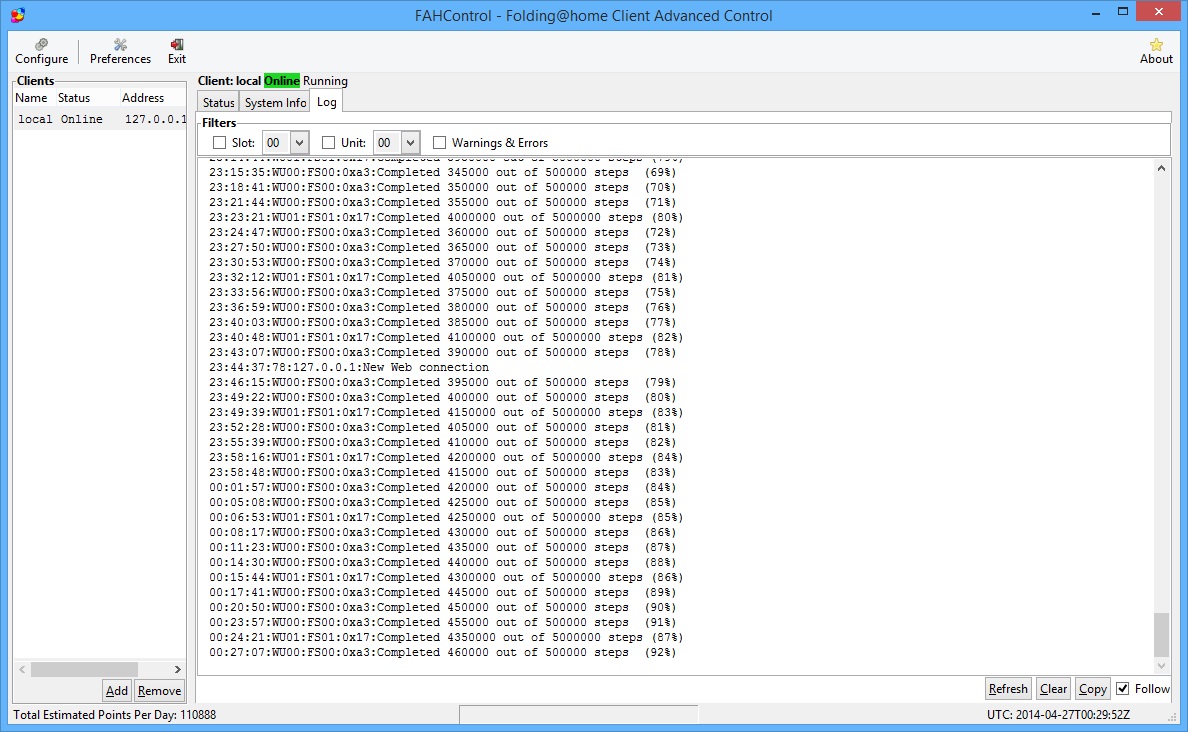Viewport: 1188px width, 732px height.
Task: Select the local client row
Action: point(100,119)
